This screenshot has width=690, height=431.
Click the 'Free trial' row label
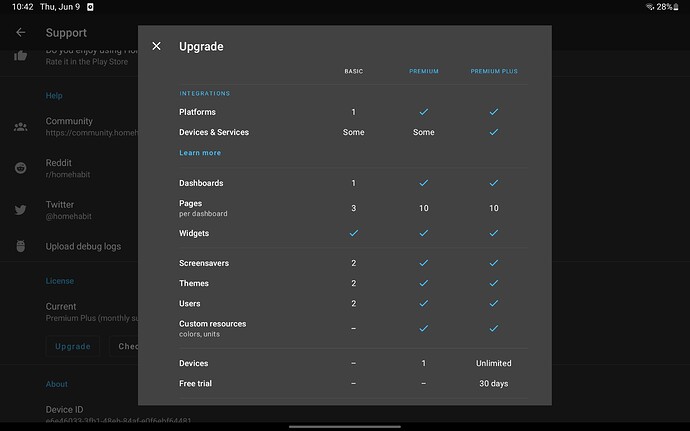click(195, 383)
